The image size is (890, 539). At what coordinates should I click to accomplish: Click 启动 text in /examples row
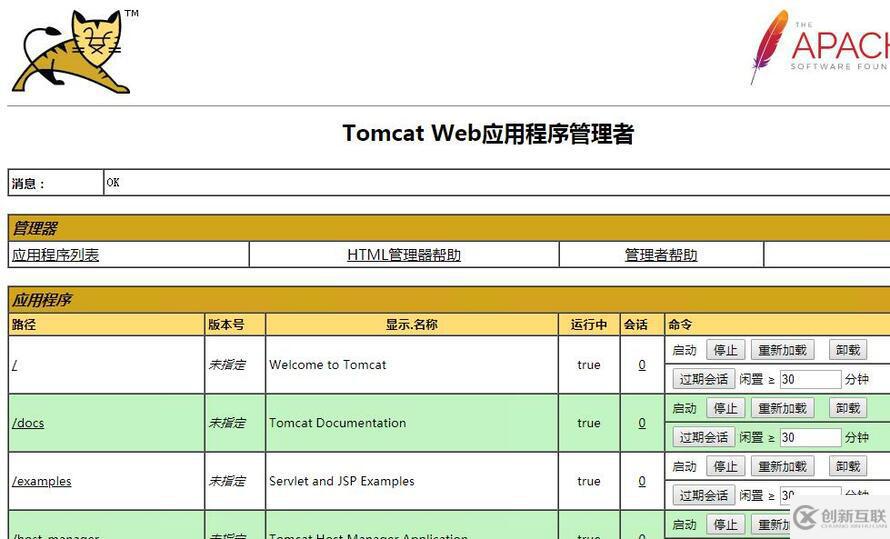coord(684,466)
